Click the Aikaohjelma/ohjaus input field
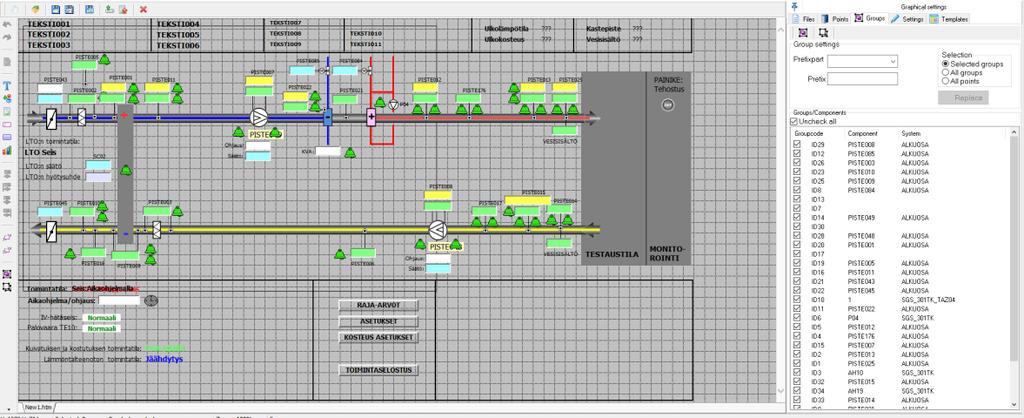The image size is (1024, 418). [119, 300]
